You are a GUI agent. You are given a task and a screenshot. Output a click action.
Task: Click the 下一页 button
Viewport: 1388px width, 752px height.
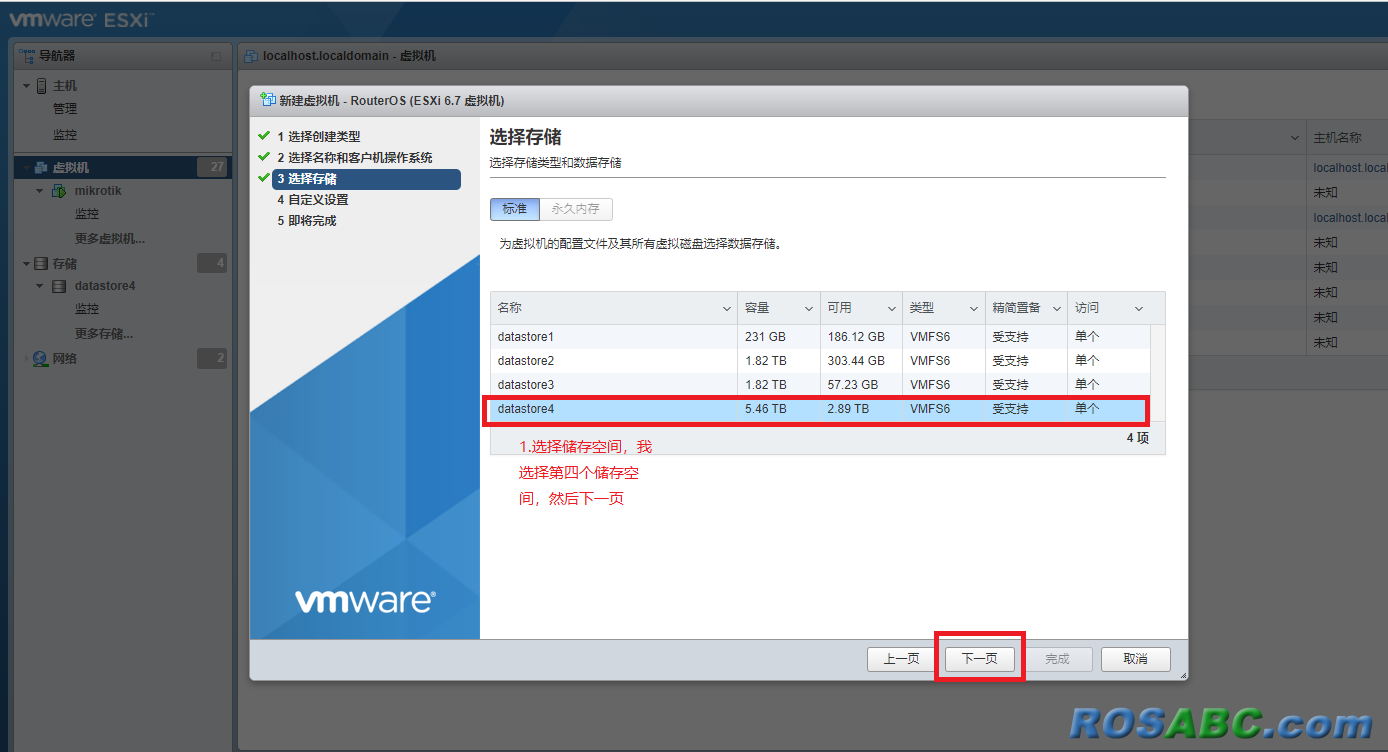[980, 659]
